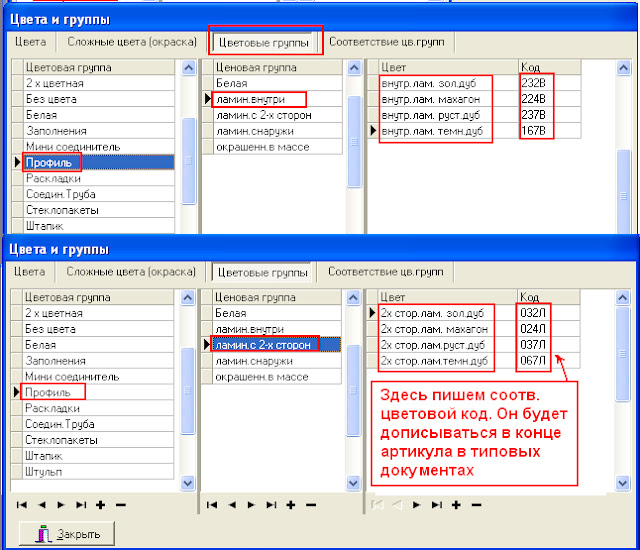
Task: Select 2 х цветная row in upper window
Action: [x=99, y=83]
